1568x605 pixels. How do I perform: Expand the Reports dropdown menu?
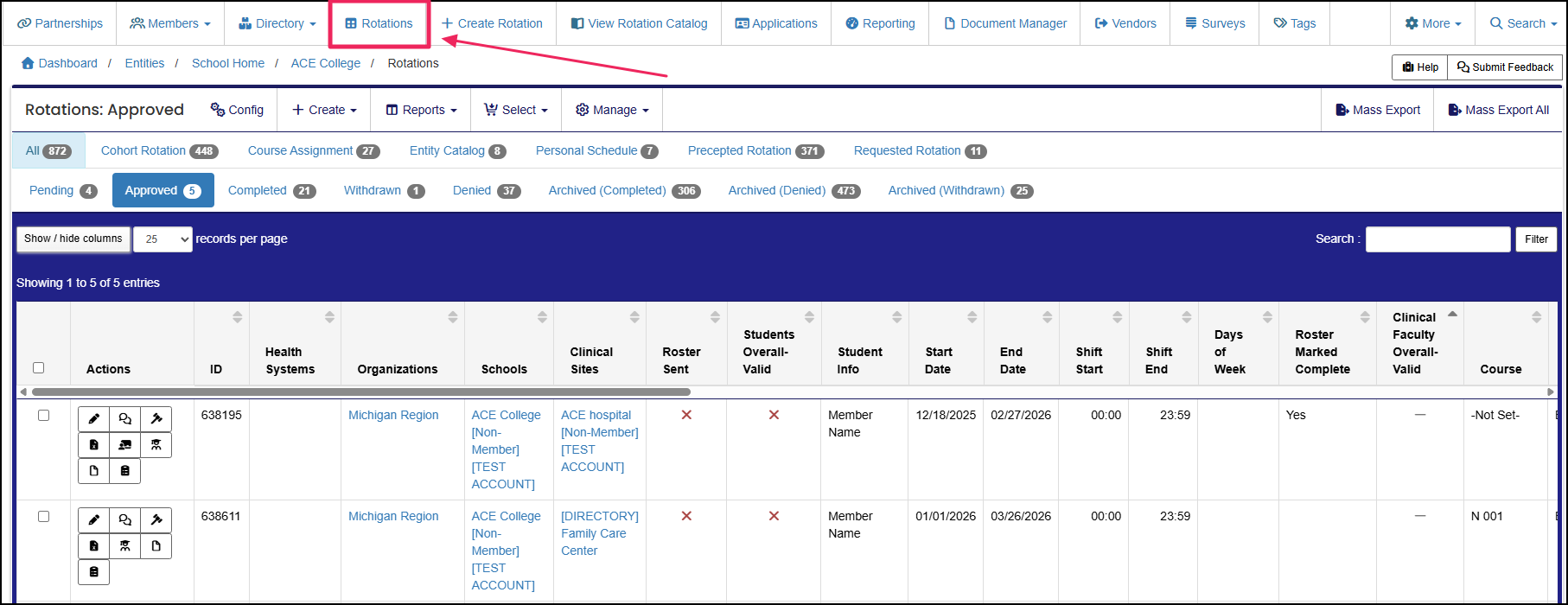421,110
